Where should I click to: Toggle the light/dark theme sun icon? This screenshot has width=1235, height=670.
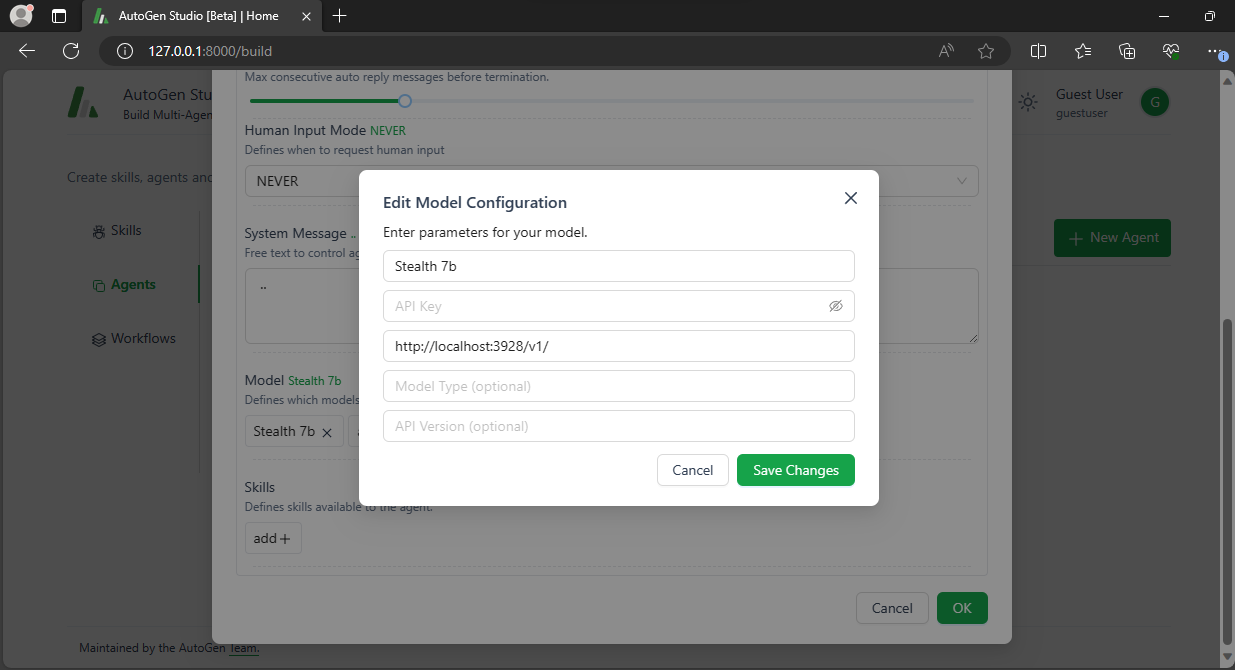tap(1027, 102)
